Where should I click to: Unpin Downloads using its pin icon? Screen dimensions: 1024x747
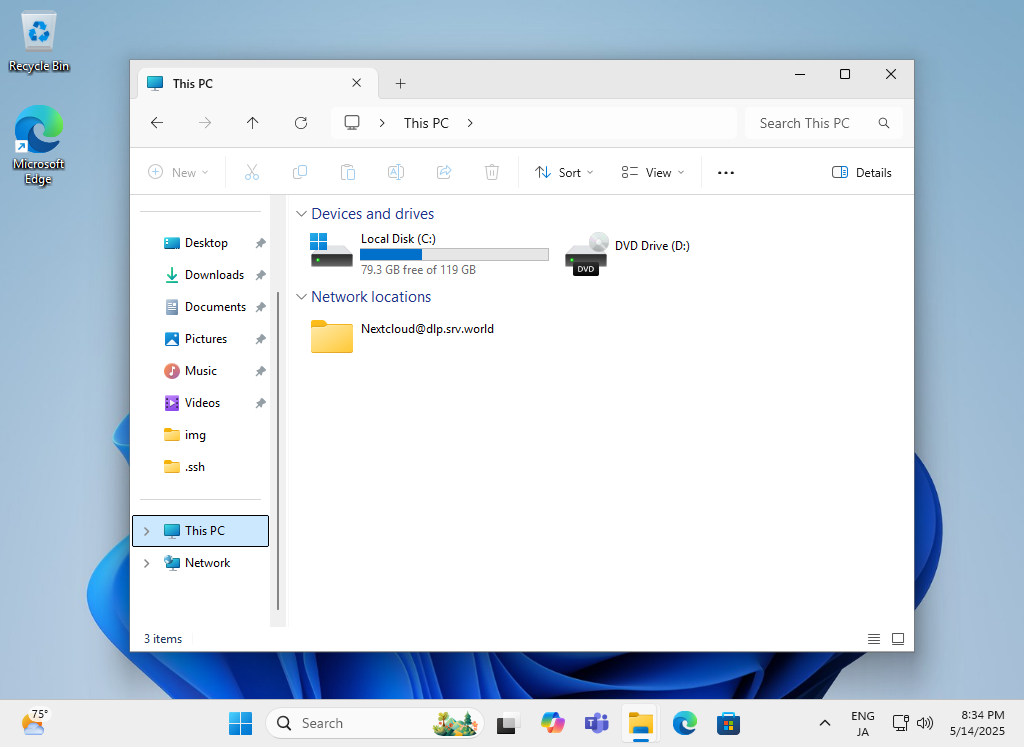261,275
